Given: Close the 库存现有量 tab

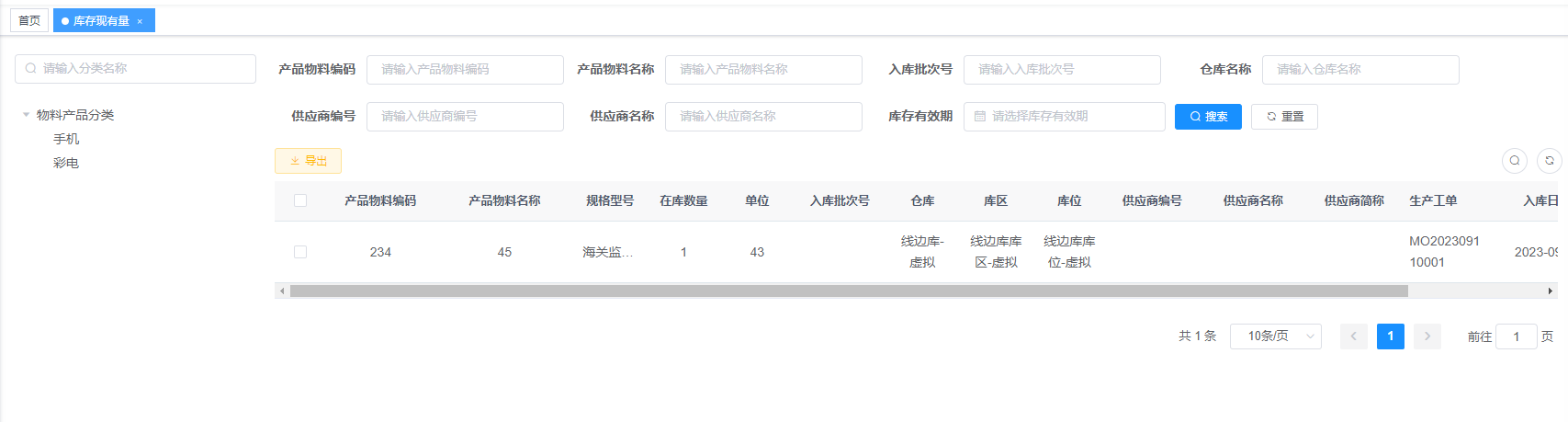Looking at the screenshot, I should coord(140,21).
